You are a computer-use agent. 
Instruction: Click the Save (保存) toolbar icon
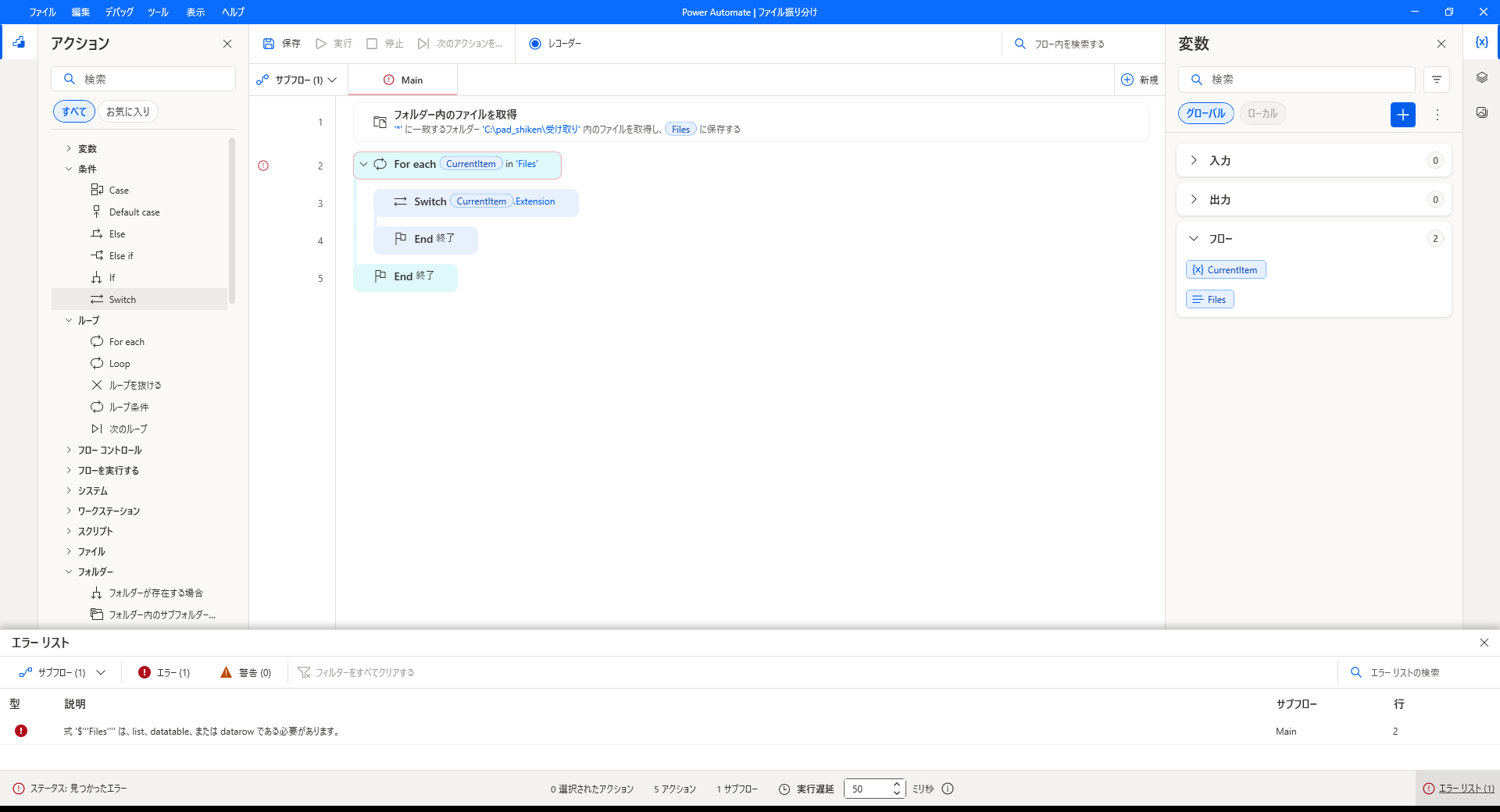coord(269,44)
